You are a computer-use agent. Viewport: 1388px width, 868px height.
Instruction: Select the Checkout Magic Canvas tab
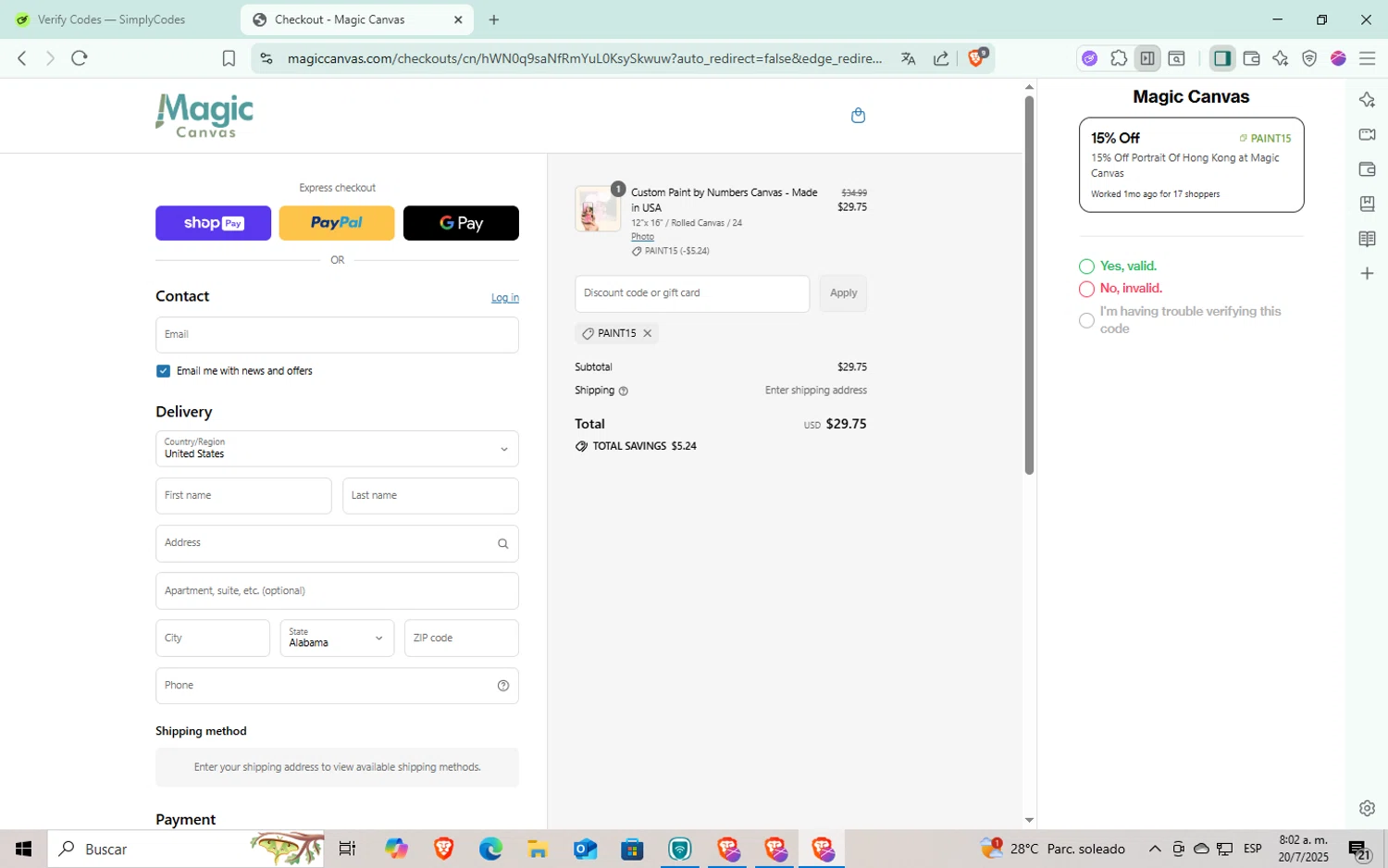pyautogui.click(x=356, y=19)
